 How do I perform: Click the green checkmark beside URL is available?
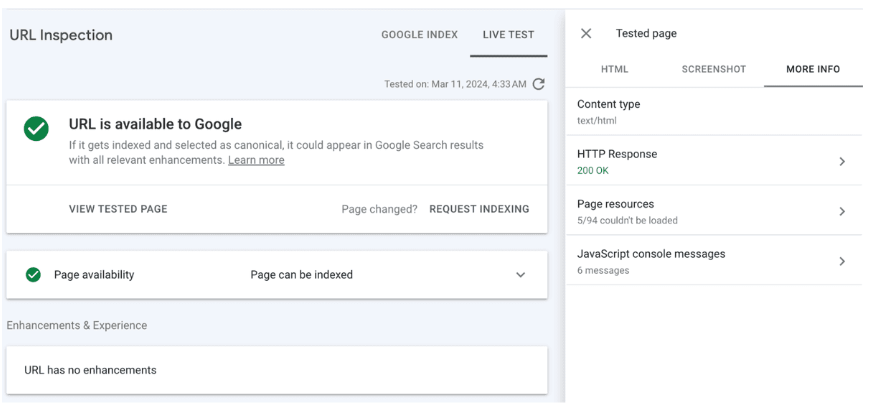click(x=36, y=128)
